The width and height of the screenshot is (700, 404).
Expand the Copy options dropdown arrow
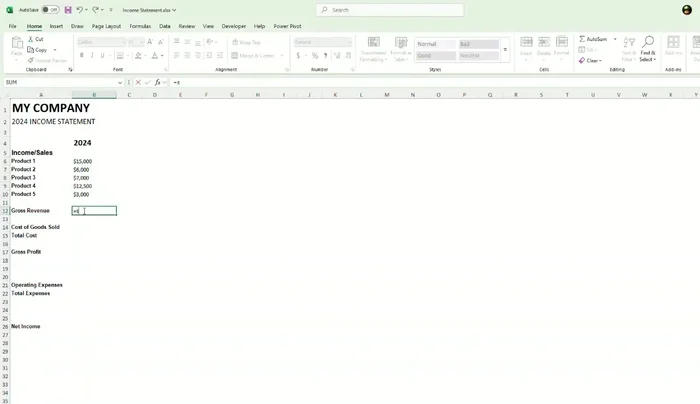coord(55,50)
